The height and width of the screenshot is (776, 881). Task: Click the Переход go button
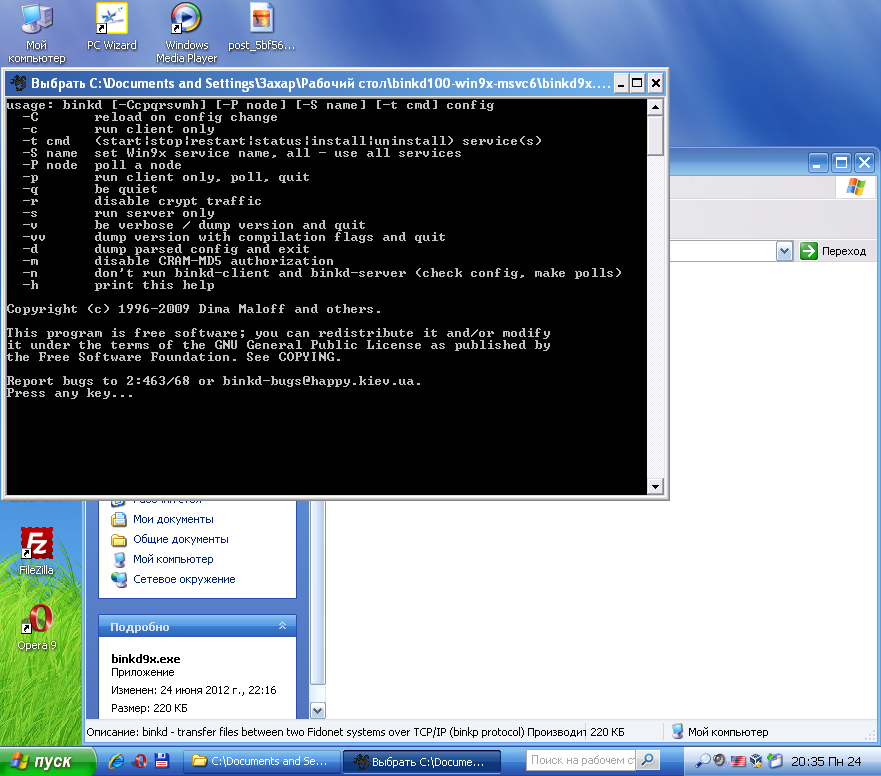[833, 251]
